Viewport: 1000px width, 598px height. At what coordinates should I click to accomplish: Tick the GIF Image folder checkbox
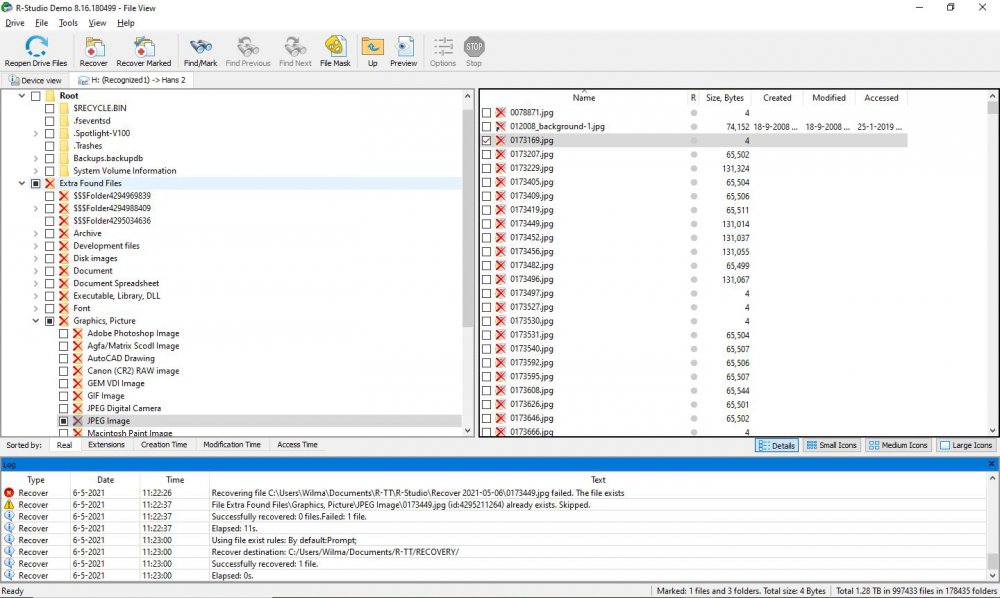coord(64,396)
